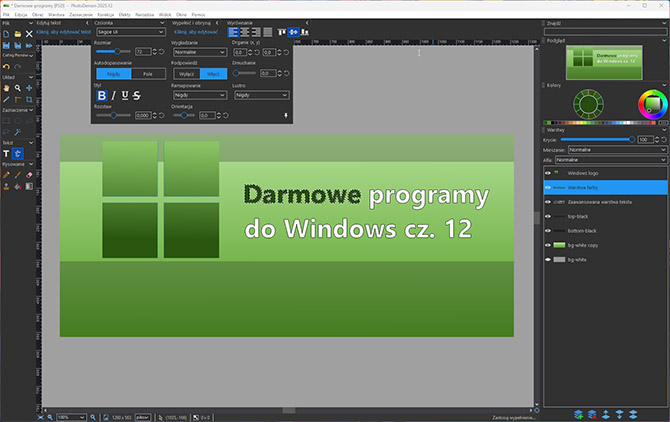Select the Warstwa farby layer
The image size is (670, 422).
[605, 188]
